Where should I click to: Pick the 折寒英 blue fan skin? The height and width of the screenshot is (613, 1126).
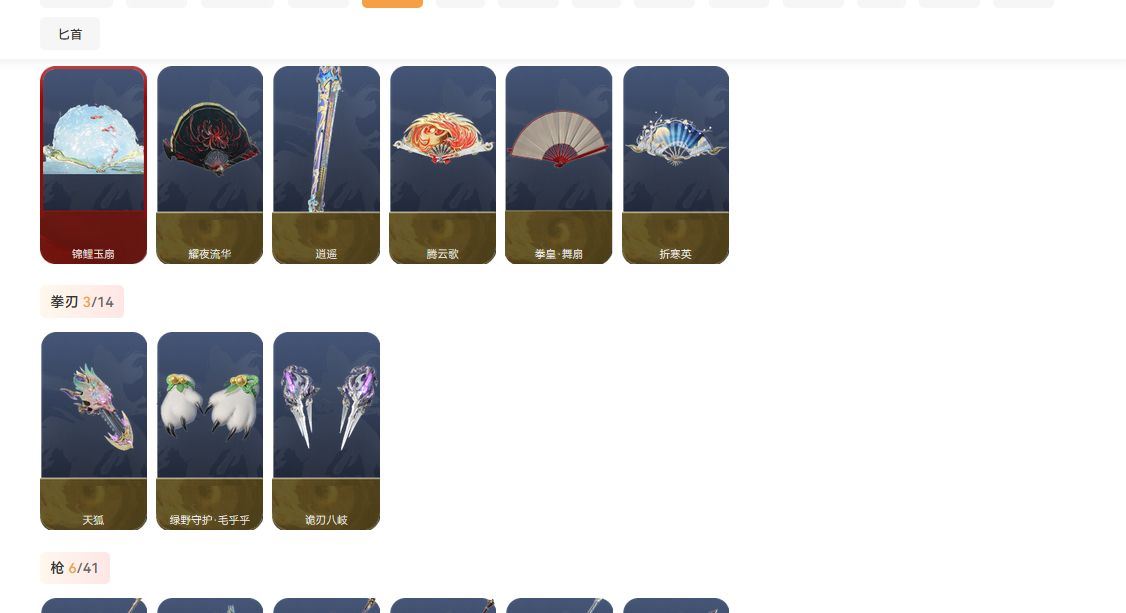676,165
